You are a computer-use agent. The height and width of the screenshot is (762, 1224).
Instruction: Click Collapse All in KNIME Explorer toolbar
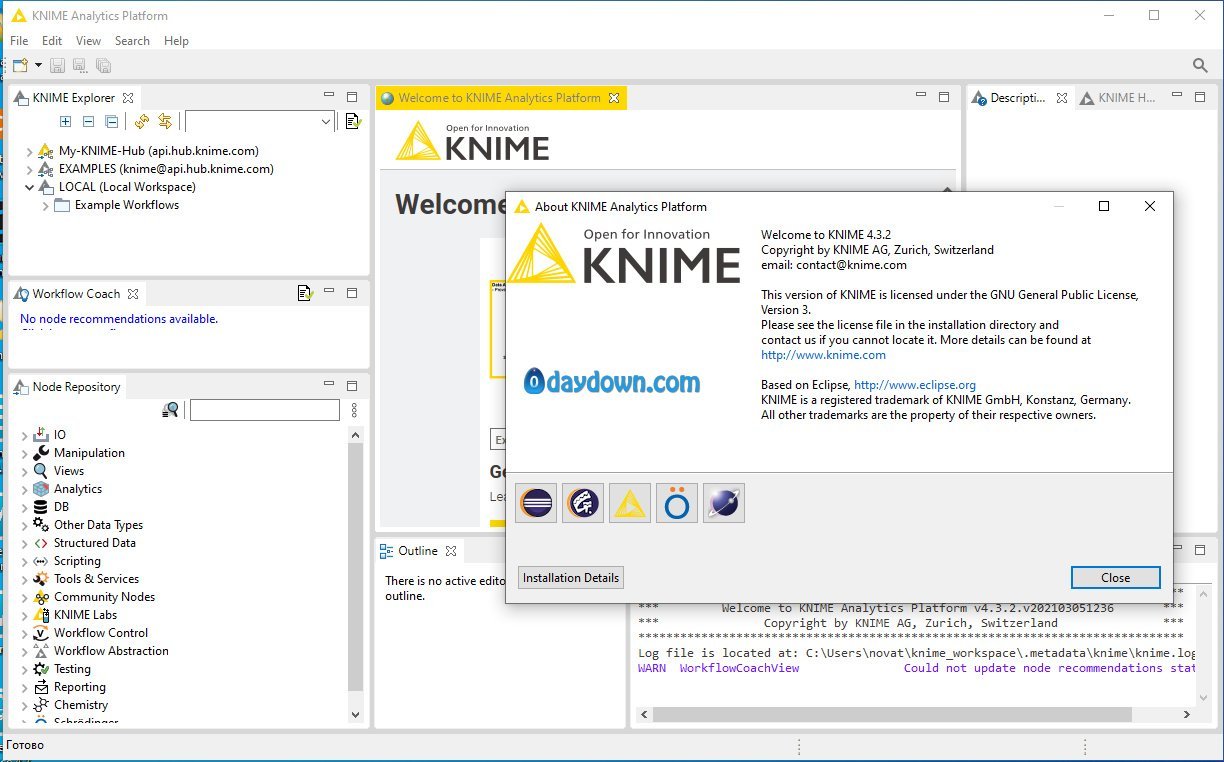pyautogui.click(x=111, y=121)
